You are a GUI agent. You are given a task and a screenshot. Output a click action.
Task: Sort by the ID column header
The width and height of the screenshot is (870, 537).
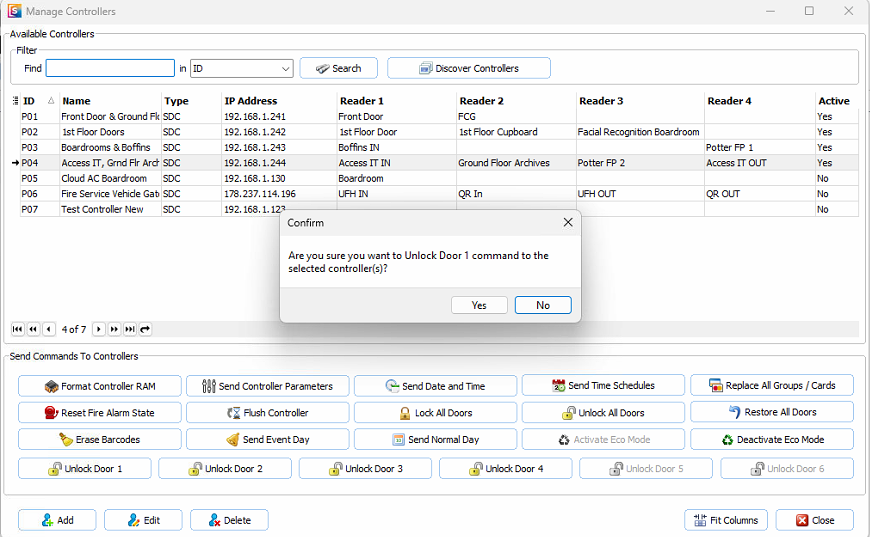39,101
